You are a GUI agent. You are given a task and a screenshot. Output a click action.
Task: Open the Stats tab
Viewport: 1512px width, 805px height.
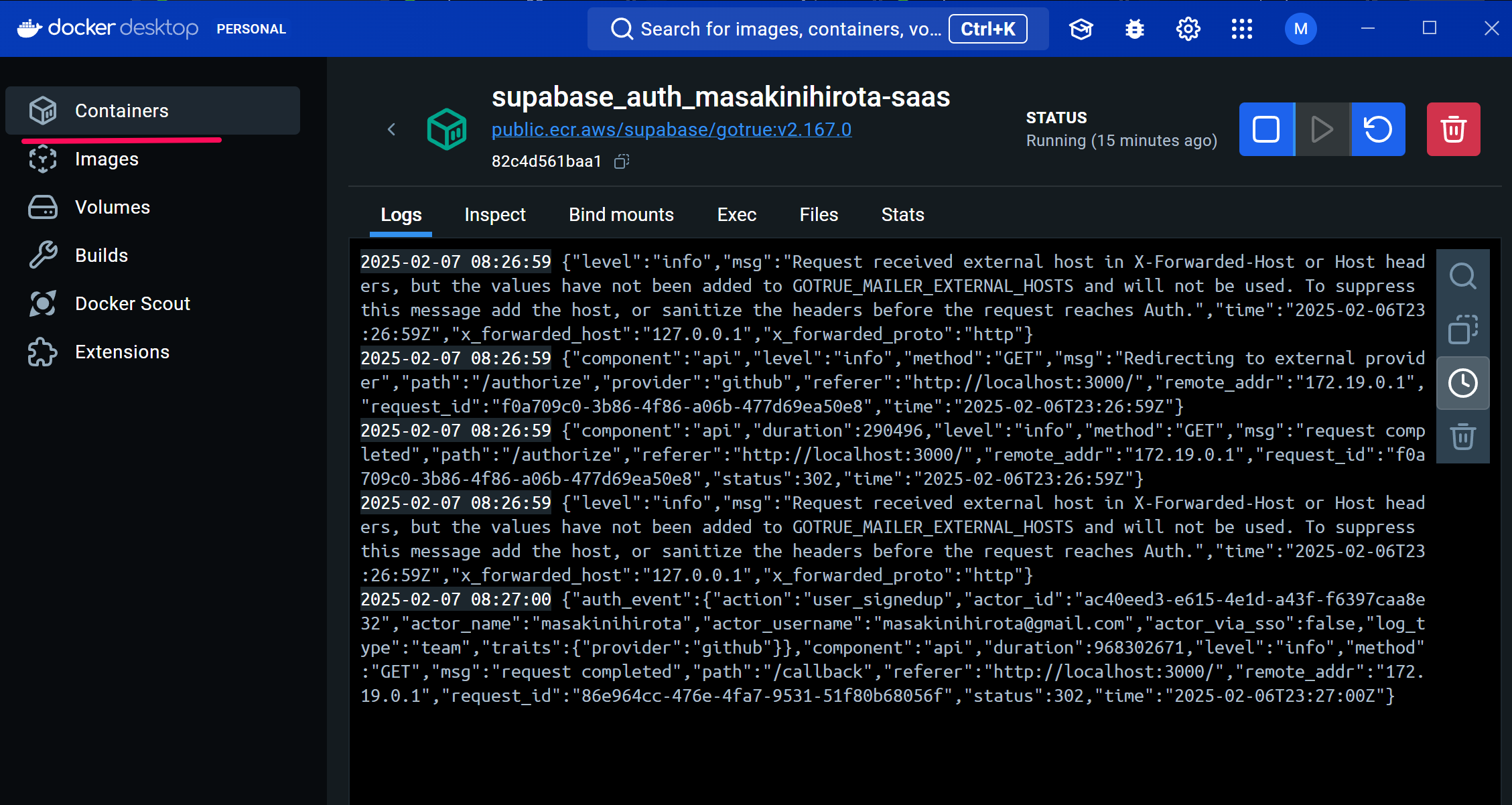902,214
